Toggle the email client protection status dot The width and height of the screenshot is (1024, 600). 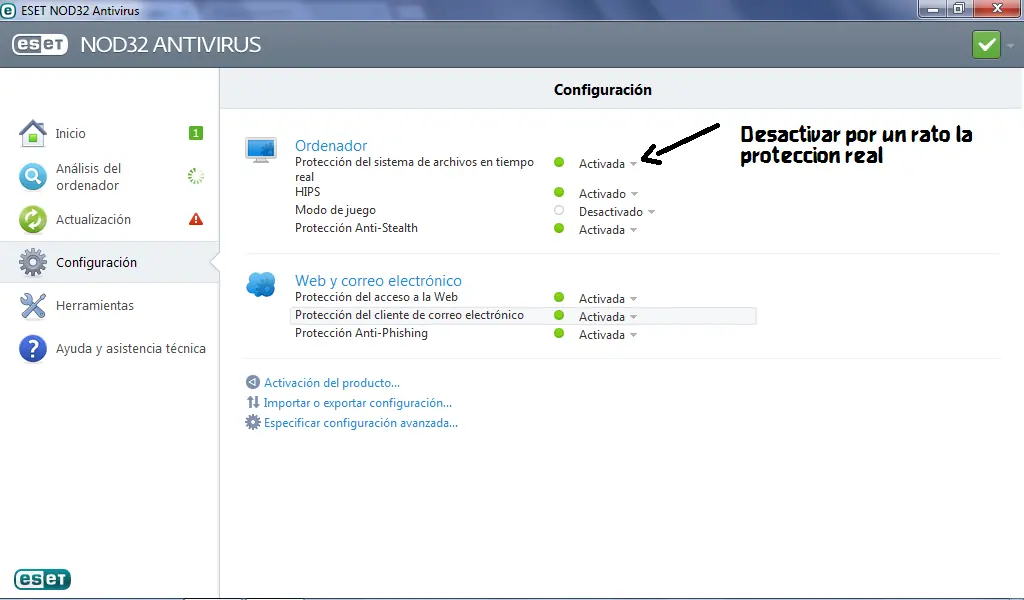pos(559,315)
